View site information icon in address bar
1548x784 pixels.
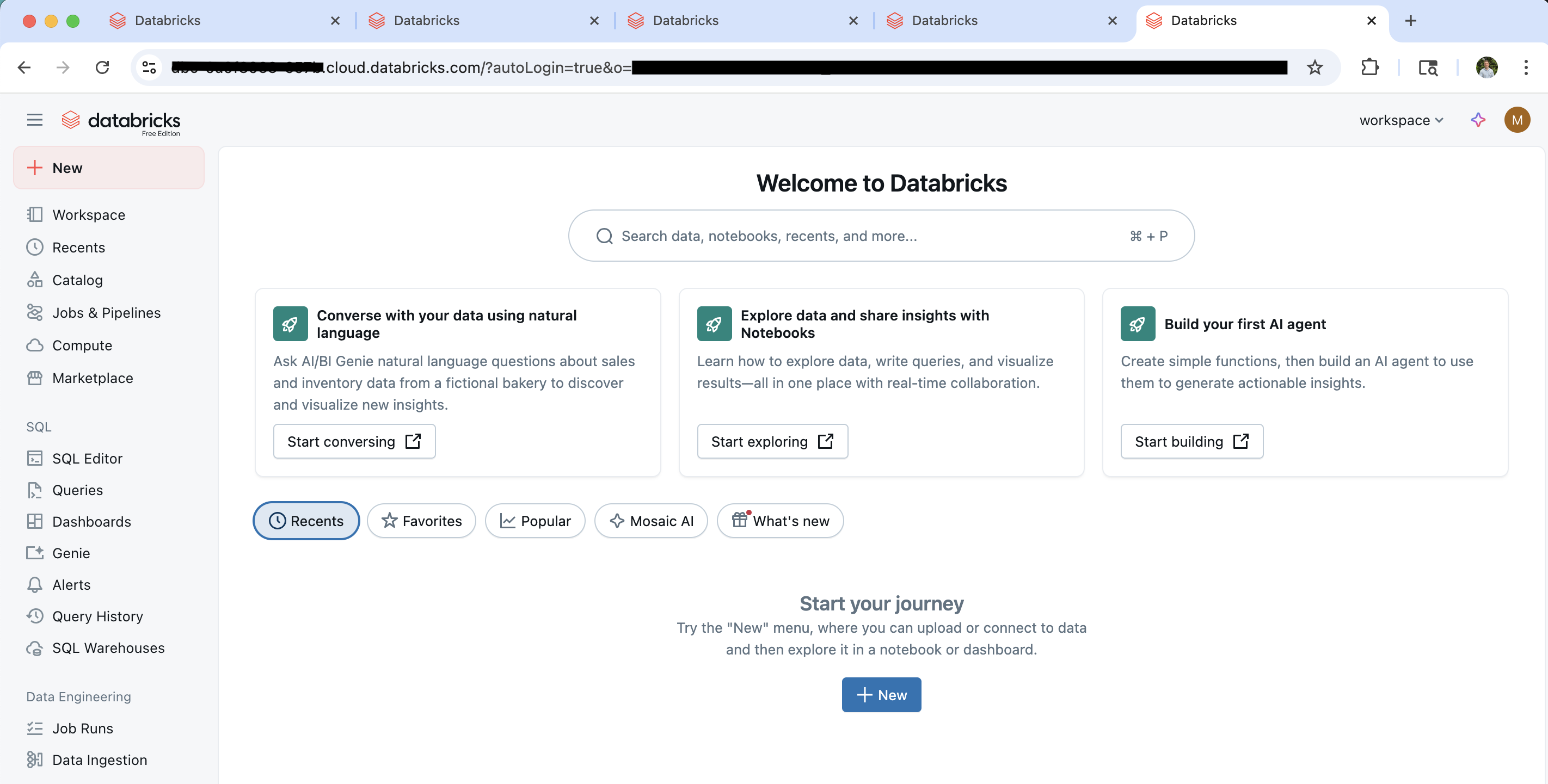(x=149, y=67)
